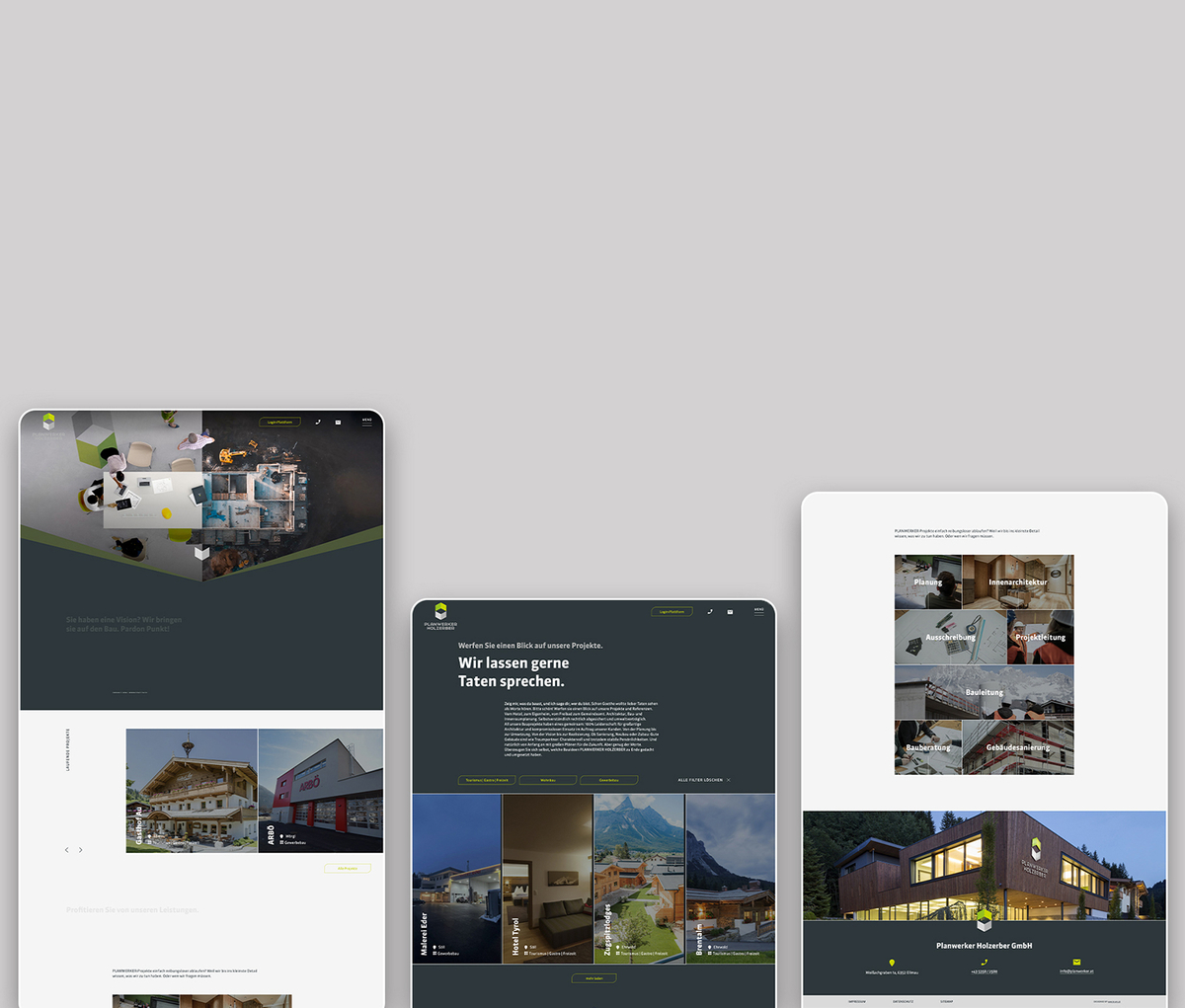This screenshot has height=1008, width=1185.
Task: Open the Zugspitzlodges project card
Action: point(639,879)
